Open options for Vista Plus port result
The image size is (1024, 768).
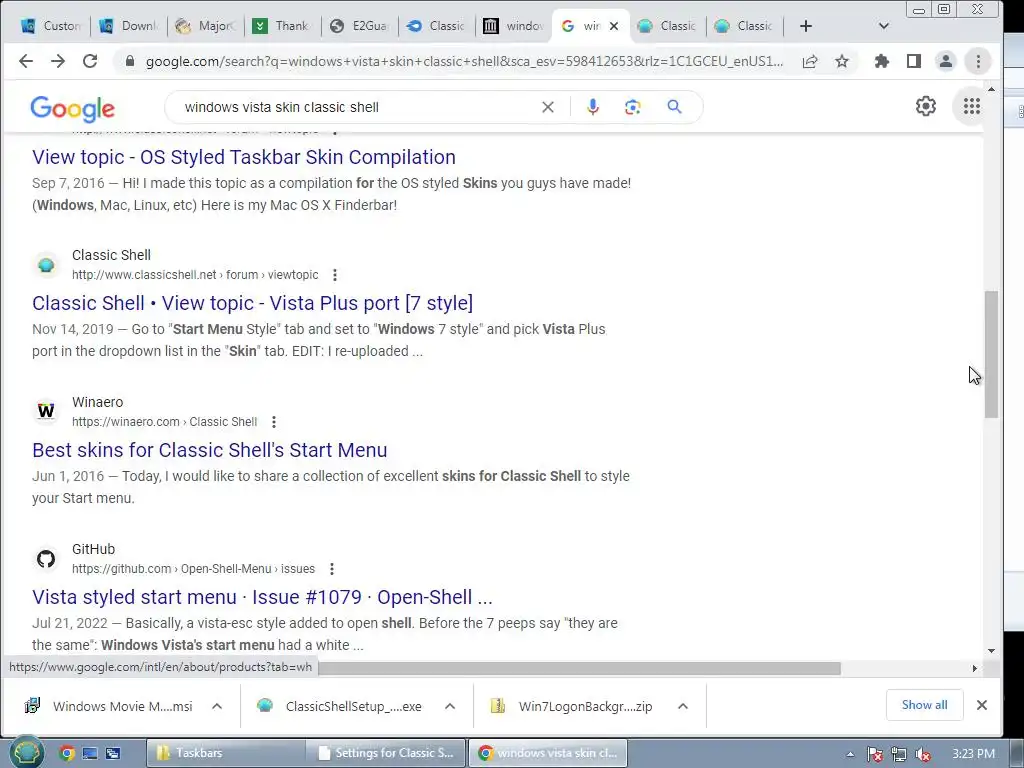click(335, 275)
